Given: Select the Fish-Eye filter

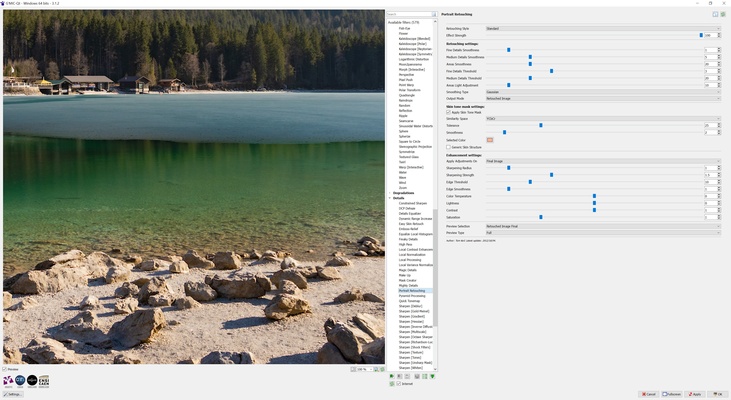Looking at the screenshot, I should click(404, 28).
